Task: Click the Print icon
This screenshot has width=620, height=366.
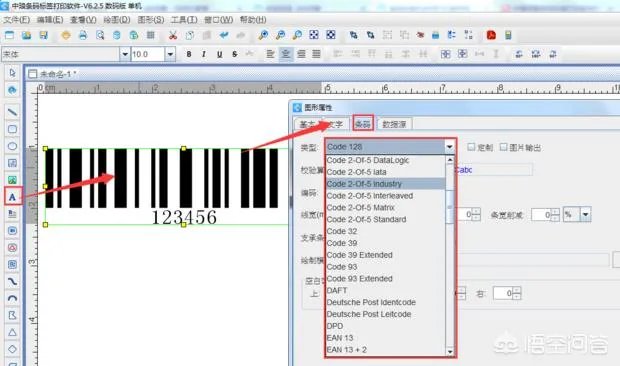Action: click(83, 35)
